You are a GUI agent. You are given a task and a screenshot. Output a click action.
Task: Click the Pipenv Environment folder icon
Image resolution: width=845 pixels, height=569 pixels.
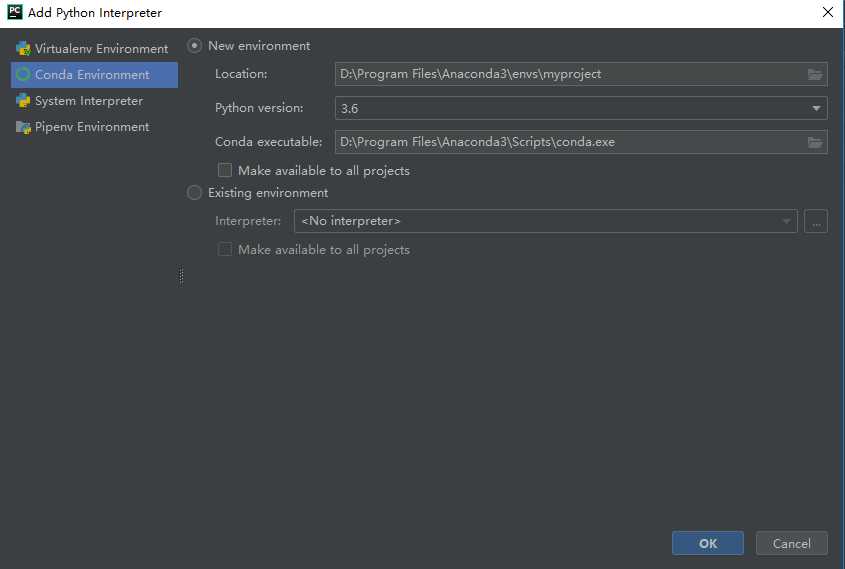(23, 127)
